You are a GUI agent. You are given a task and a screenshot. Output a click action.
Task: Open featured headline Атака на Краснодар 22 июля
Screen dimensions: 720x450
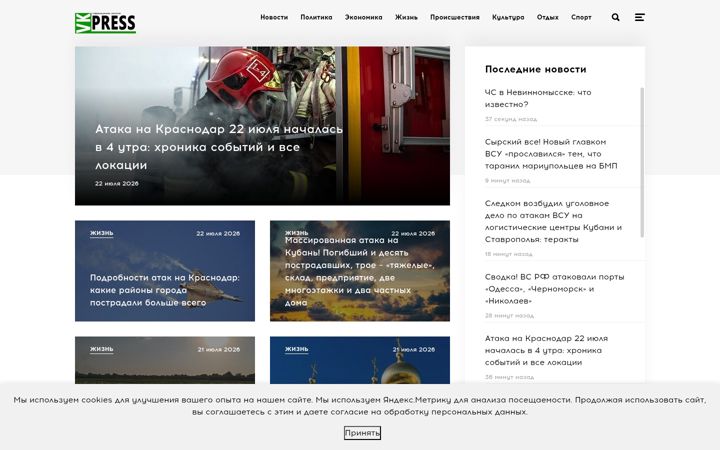[x=219, y=147]
